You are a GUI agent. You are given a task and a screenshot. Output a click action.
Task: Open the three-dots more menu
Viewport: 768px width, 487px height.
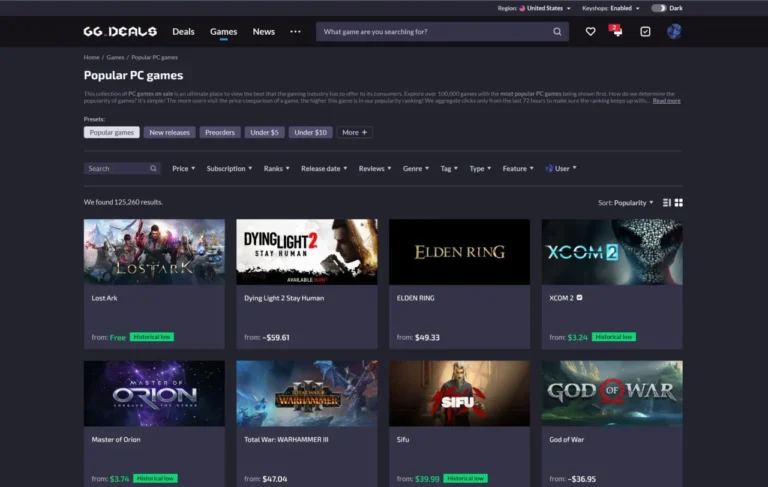(295, 31)
